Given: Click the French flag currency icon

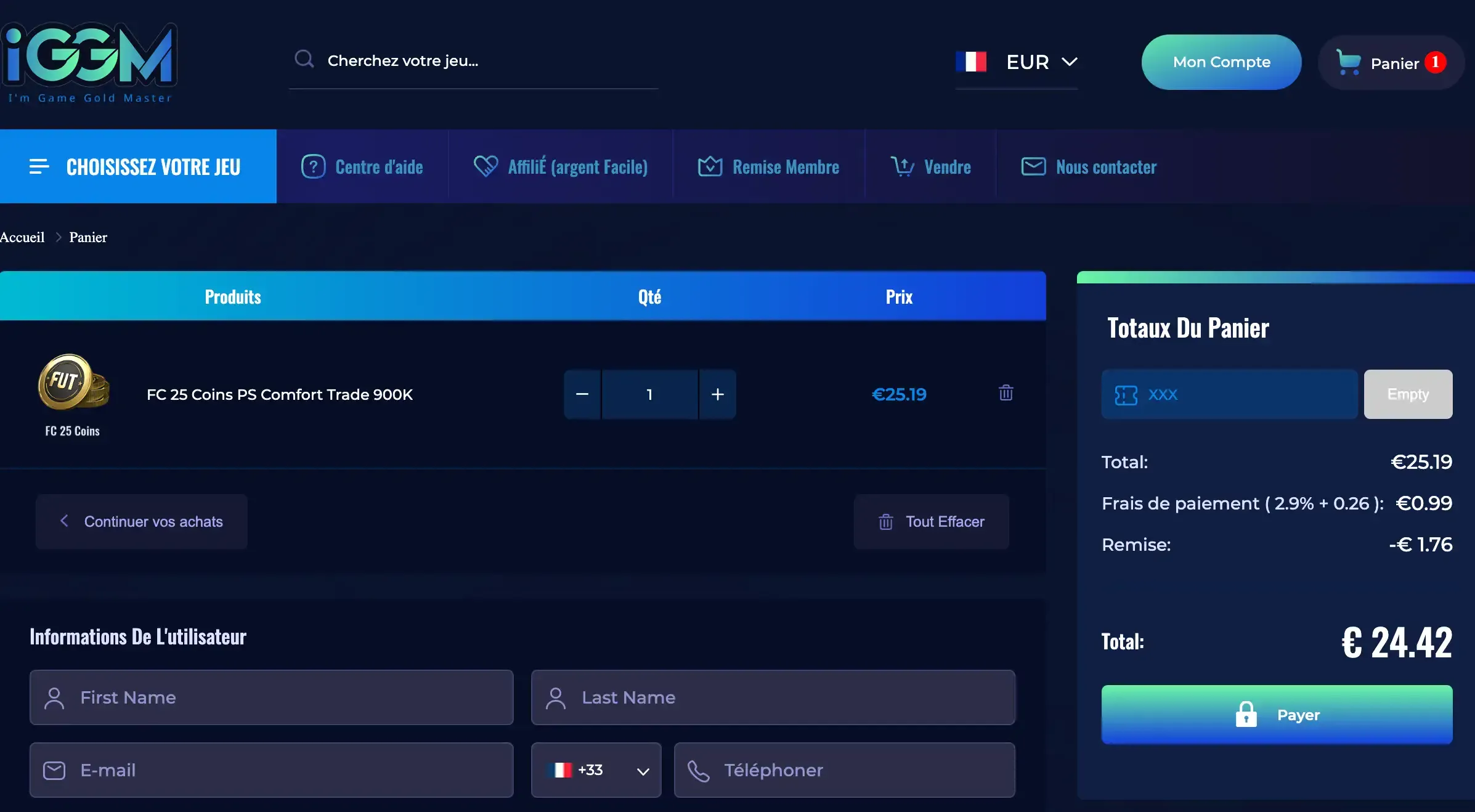Looking at the screenshot, I should 971,62.
